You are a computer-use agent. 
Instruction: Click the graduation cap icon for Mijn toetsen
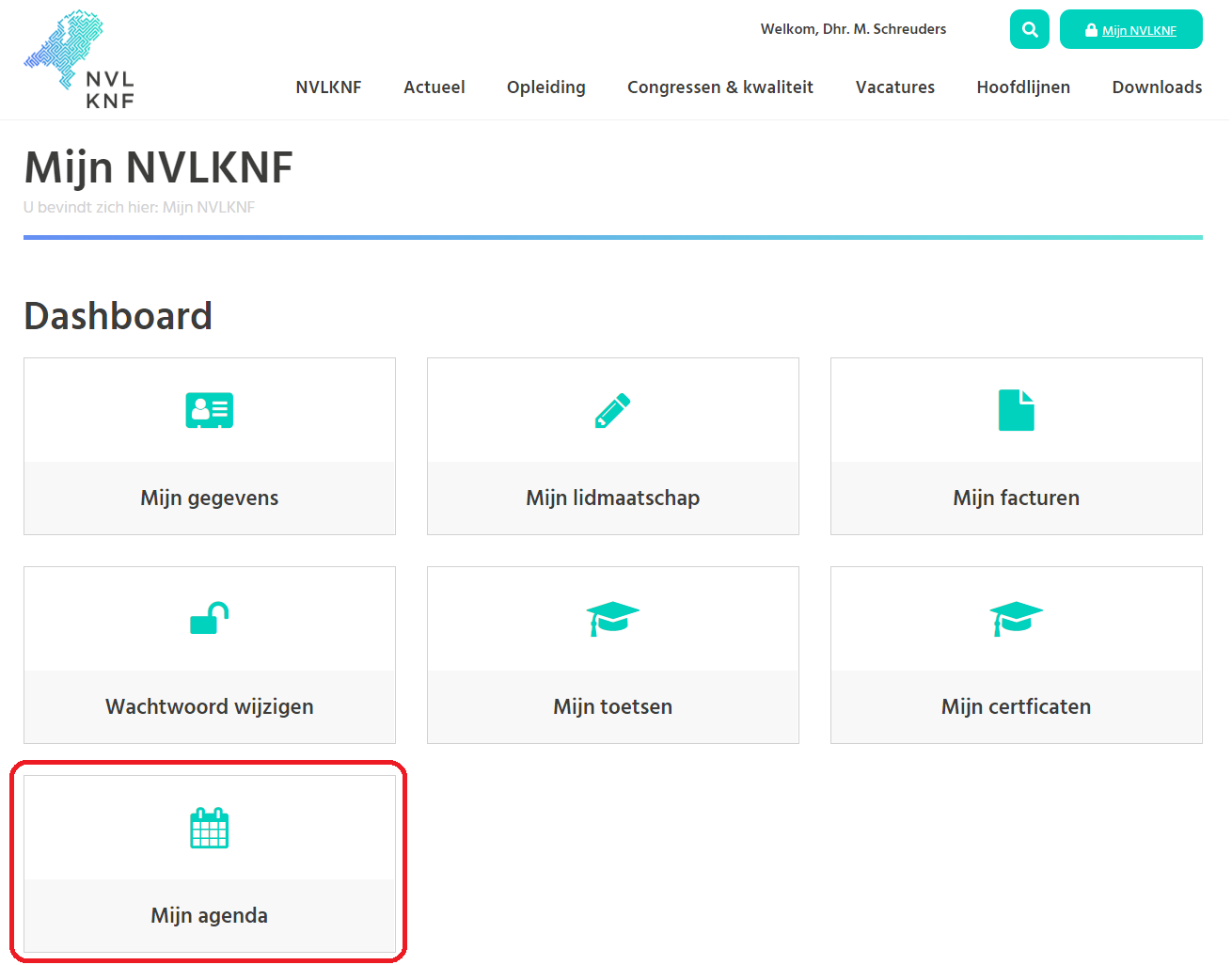tap(613, 619)
